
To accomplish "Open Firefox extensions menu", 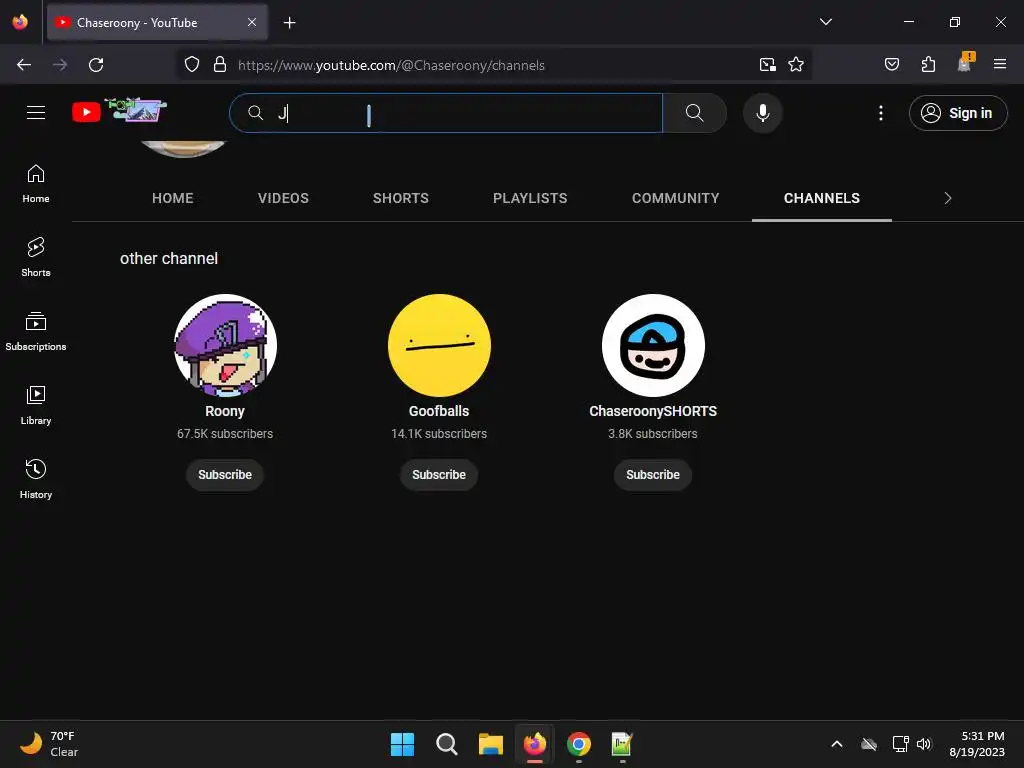I will coord(928,65).
